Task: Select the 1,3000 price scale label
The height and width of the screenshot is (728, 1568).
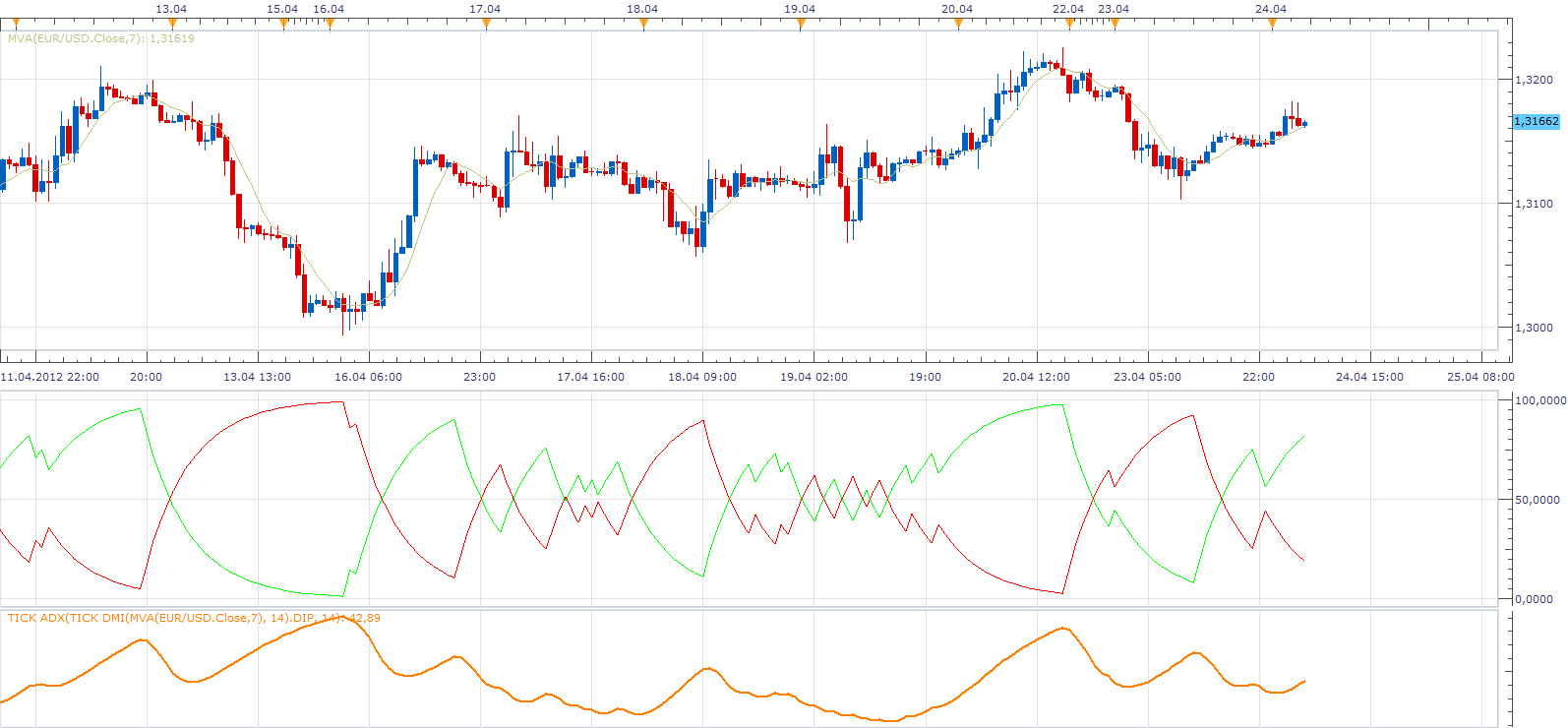Action: 1535,328
